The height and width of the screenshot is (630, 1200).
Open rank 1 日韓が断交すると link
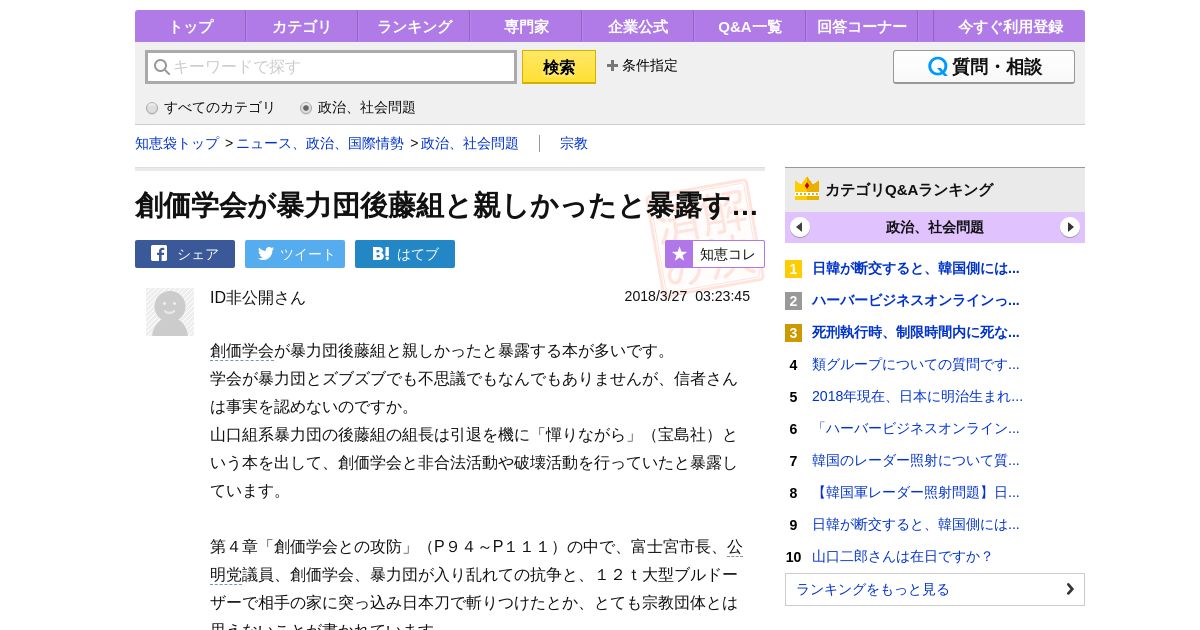pyautogui.click(x=916, y=268)
